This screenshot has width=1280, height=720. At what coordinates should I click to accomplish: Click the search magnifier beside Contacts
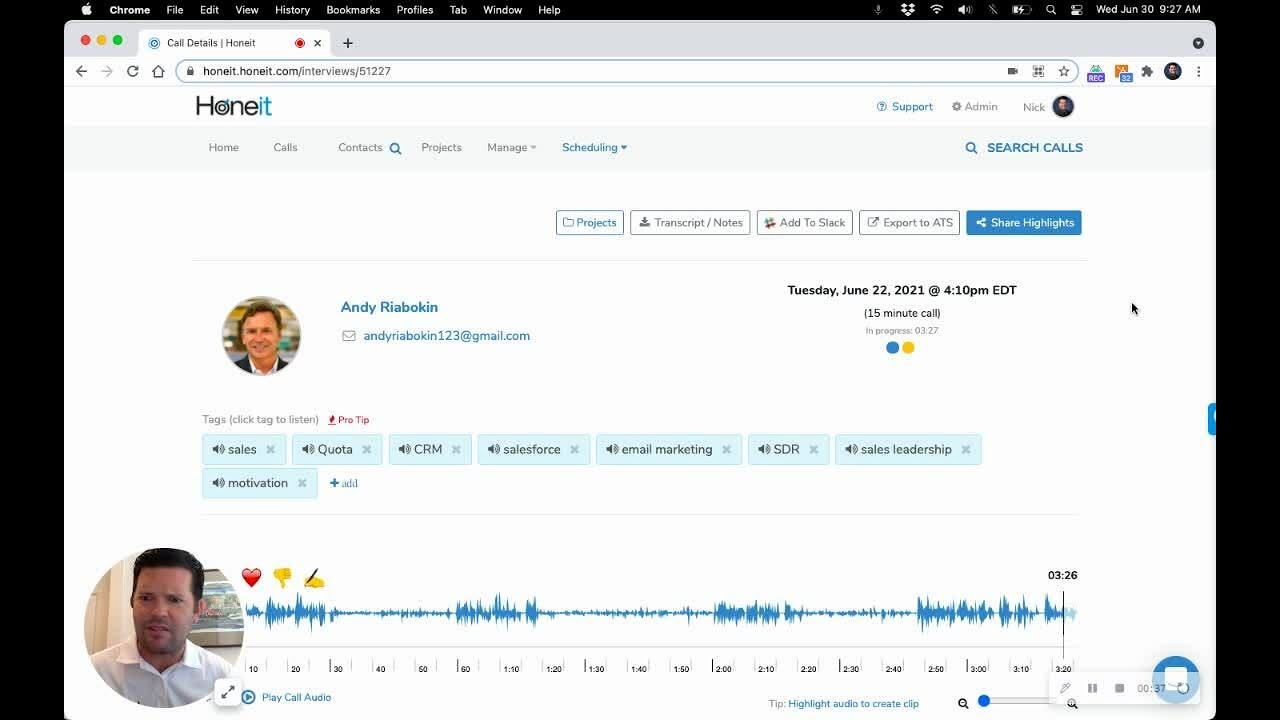(395, 148)
